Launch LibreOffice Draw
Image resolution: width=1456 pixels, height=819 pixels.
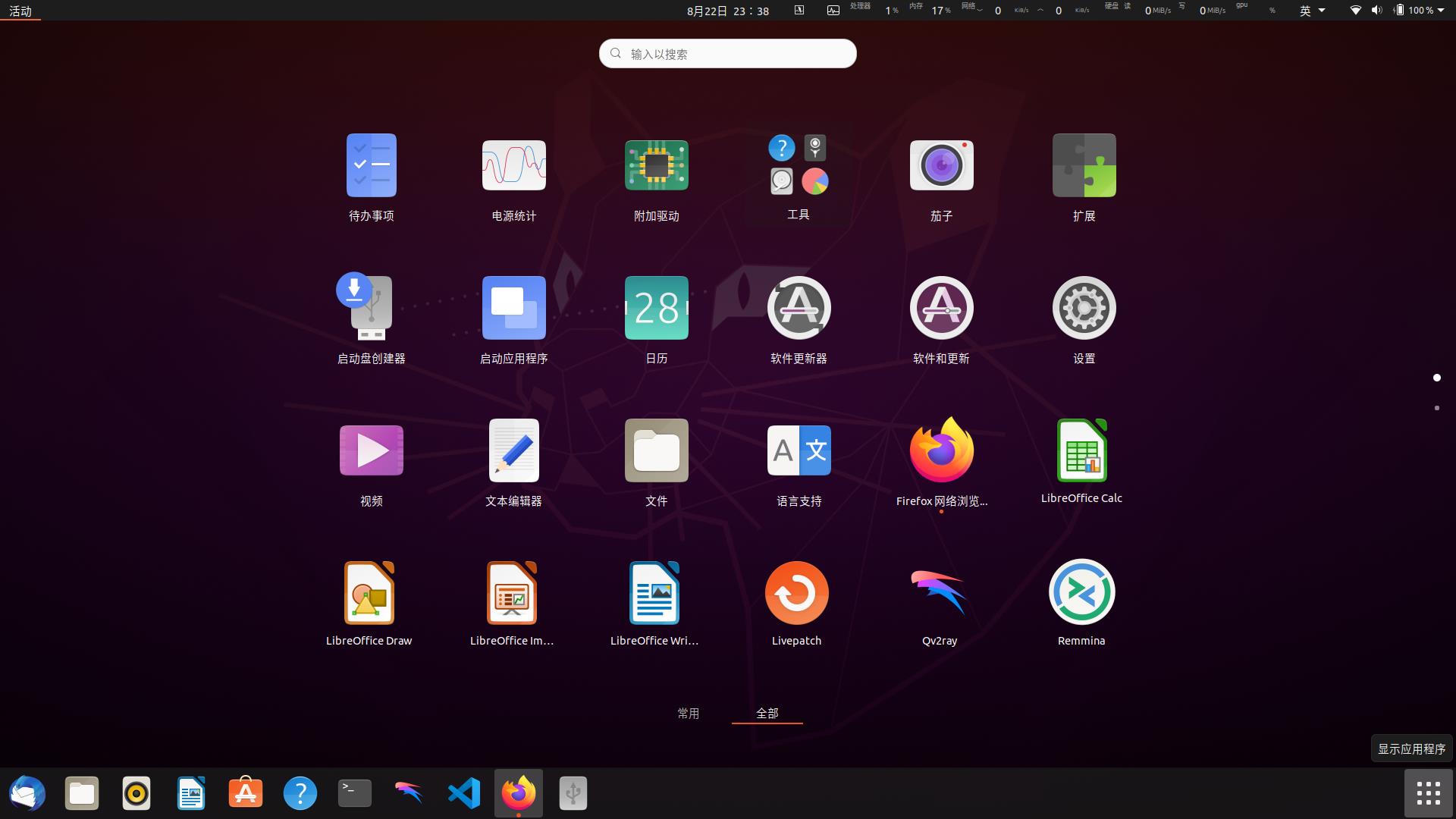[369, 603]
